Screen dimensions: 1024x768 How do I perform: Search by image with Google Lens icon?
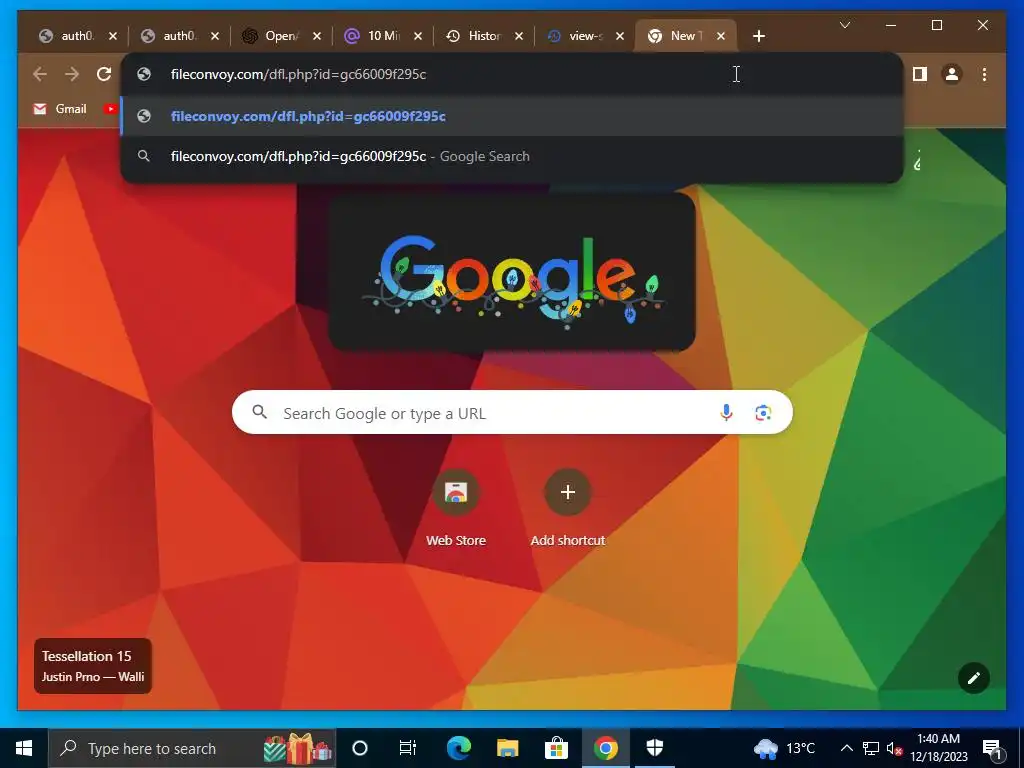pyautogui.click(x=763, y=413)
